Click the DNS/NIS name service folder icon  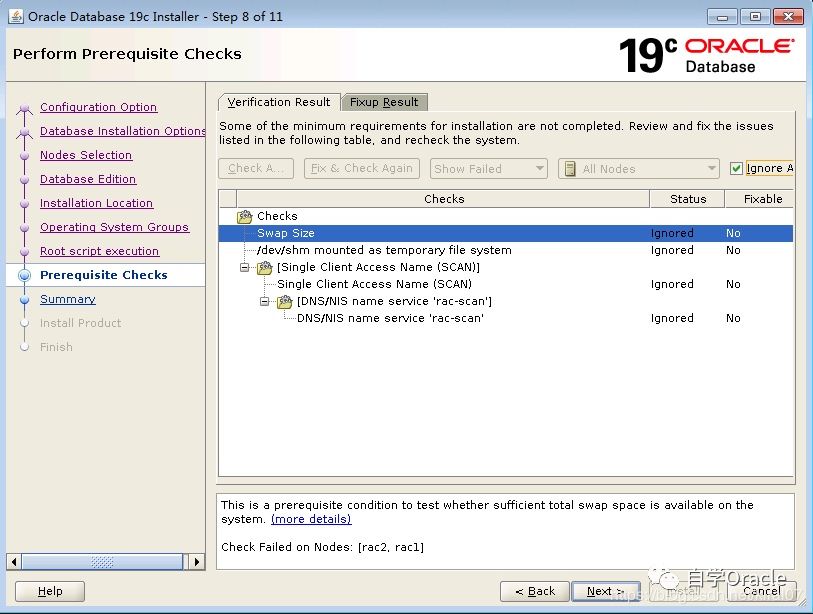pos(285,302)
